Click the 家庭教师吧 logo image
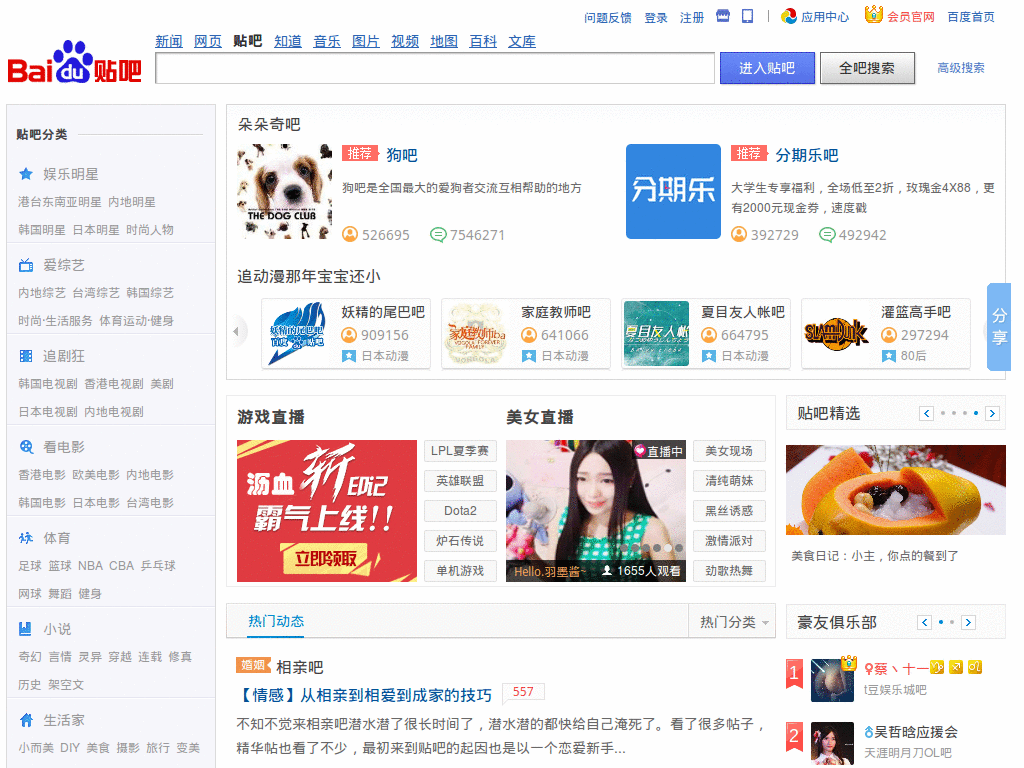The height and width of the screenshot is (768, 1024). point(477,334)
